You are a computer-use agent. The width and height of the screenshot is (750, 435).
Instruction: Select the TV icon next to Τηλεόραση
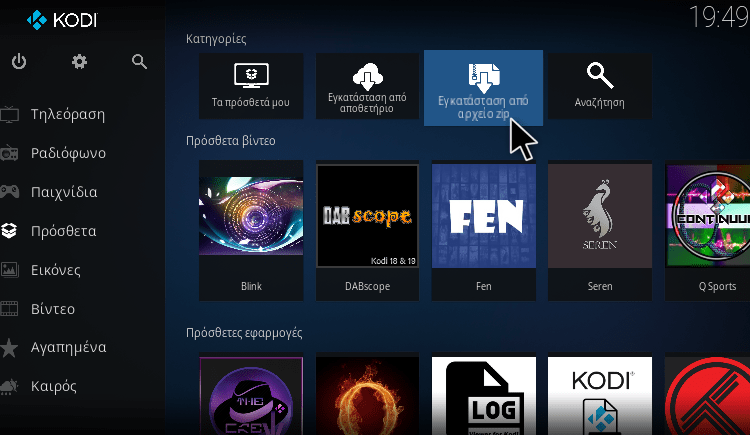click(x=10, y=115)
